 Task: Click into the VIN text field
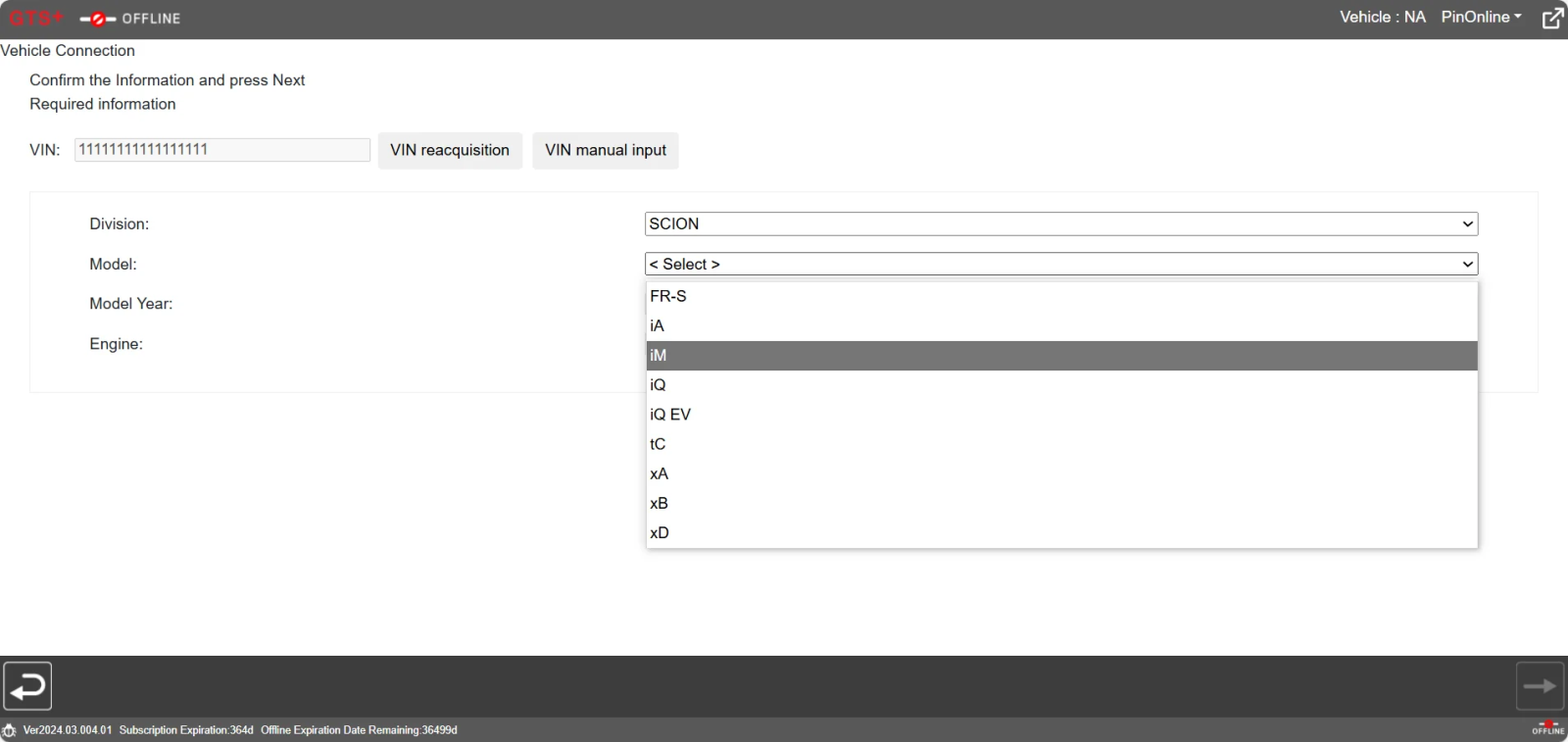pyautogui.click(x=222, y=150)
